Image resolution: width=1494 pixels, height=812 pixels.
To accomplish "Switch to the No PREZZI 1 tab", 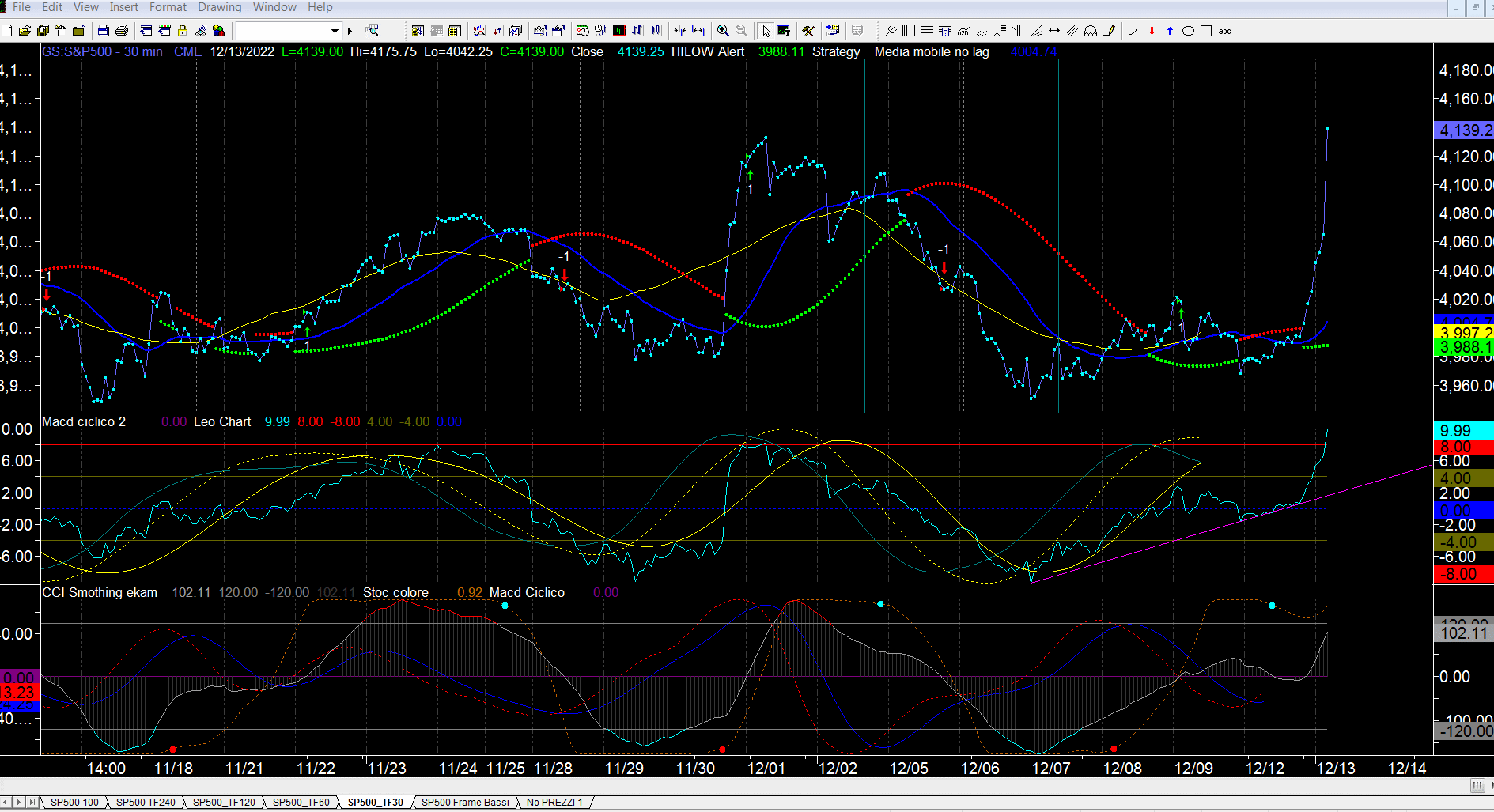I will [554, 803].
